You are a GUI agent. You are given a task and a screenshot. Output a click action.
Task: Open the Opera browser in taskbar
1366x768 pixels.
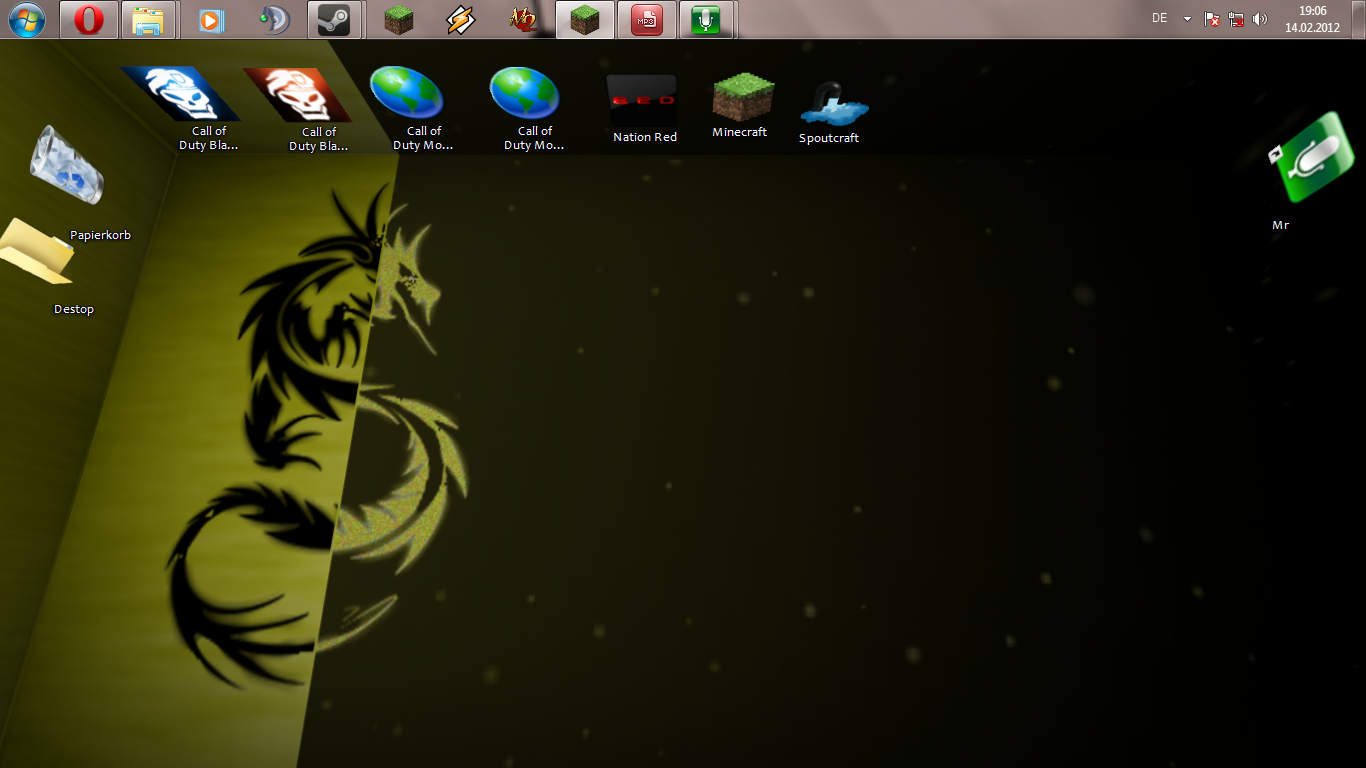[x=88, y=19]
